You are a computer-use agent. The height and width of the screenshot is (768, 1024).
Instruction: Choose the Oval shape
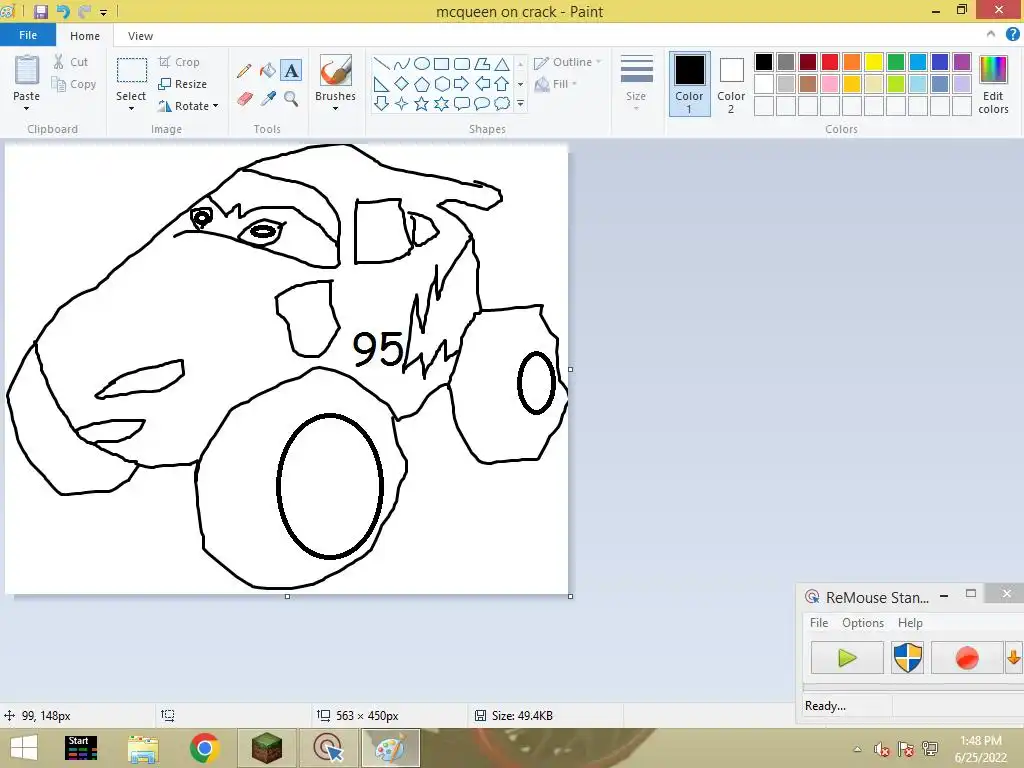click(422, 63)
